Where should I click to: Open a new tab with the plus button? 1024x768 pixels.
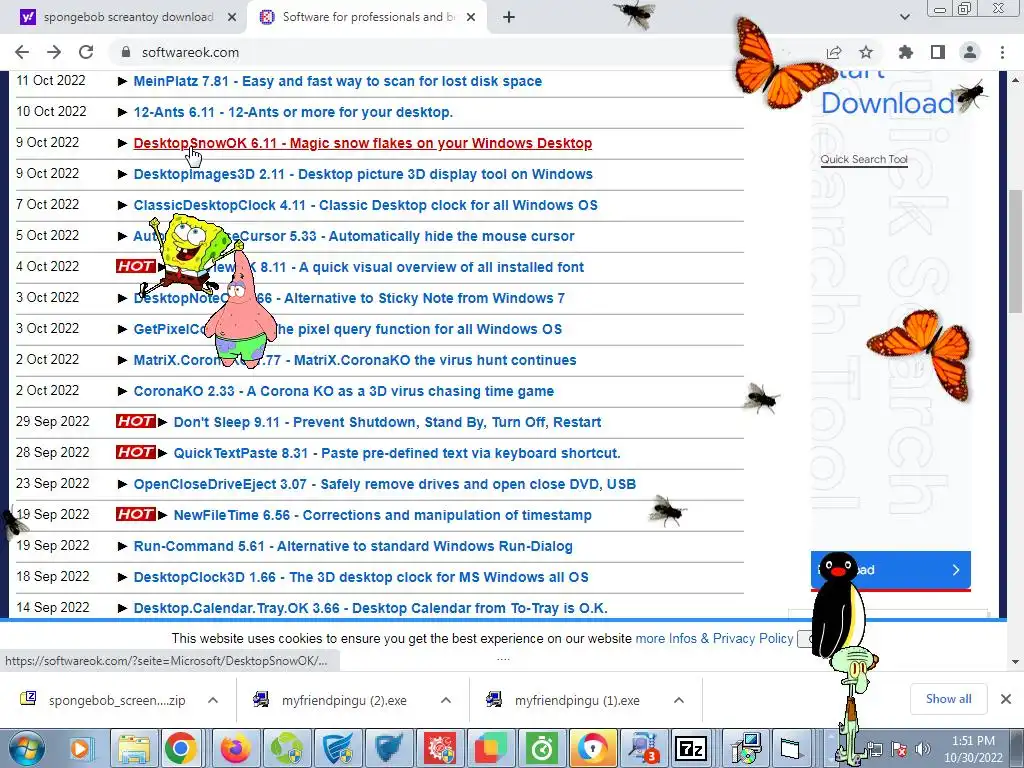[509, 18]
